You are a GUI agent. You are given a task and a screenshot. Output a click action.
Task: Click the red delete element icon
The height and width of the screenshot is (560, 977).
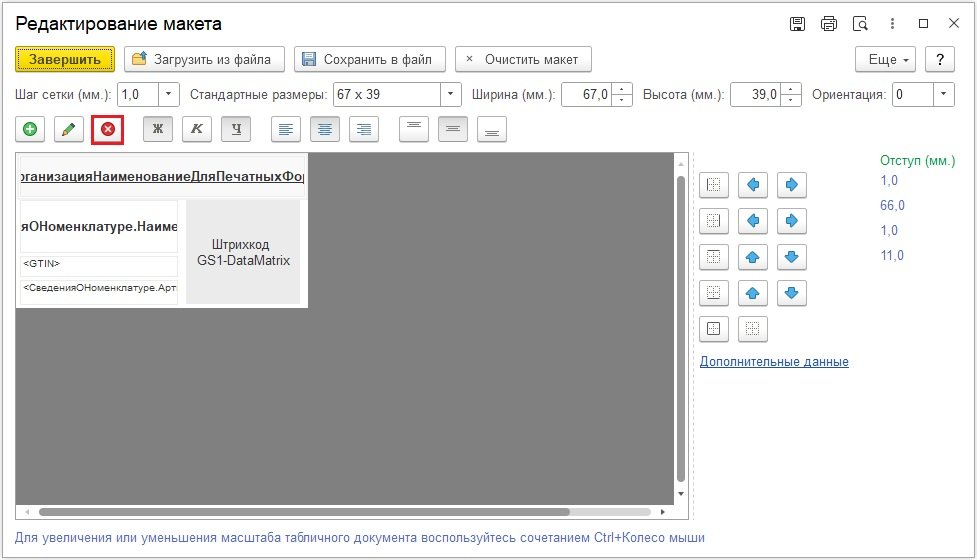click(x=107, y=129)
